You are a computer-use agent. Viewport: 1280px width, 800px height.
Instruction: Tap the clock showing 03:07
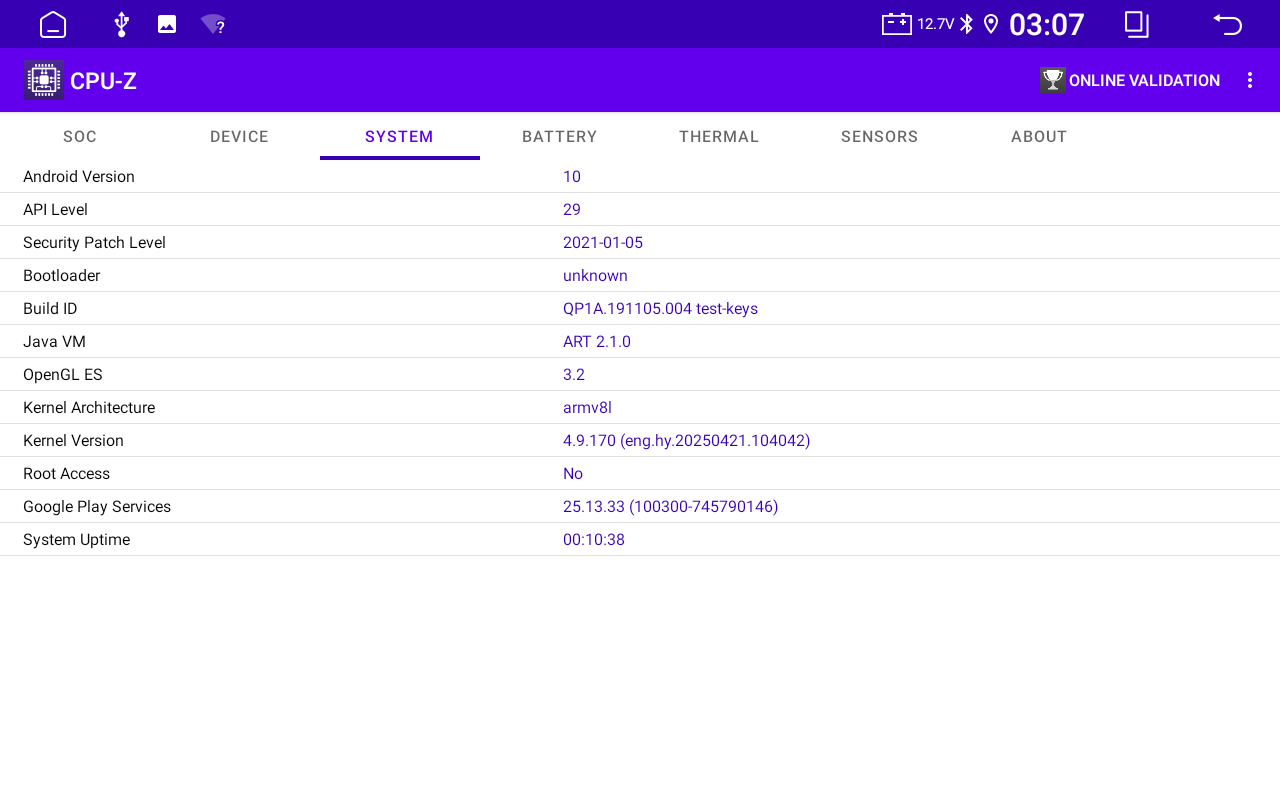(x=1046, y=24)
